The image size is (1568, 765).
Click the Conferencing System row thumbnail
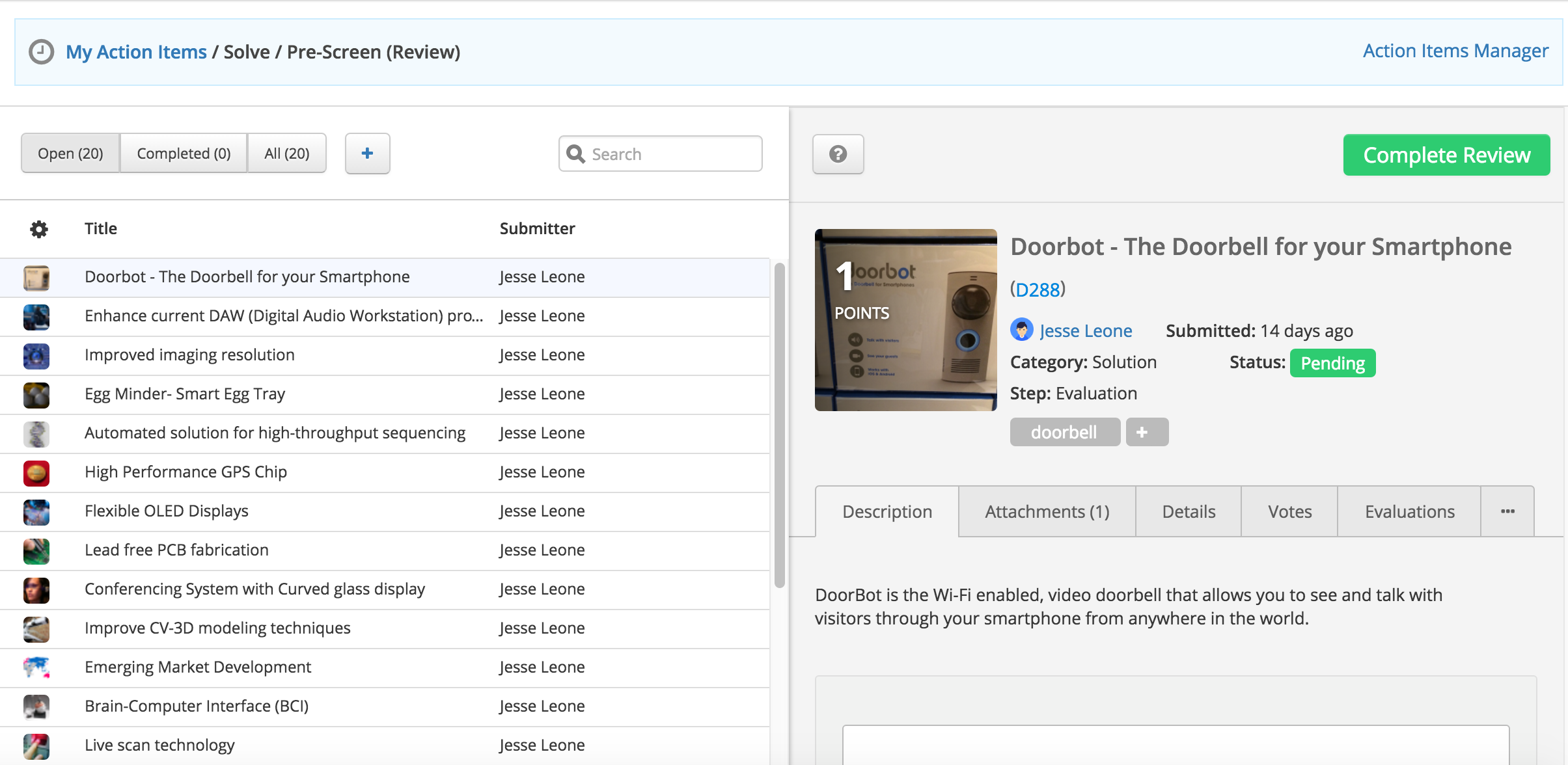[36, 590]
